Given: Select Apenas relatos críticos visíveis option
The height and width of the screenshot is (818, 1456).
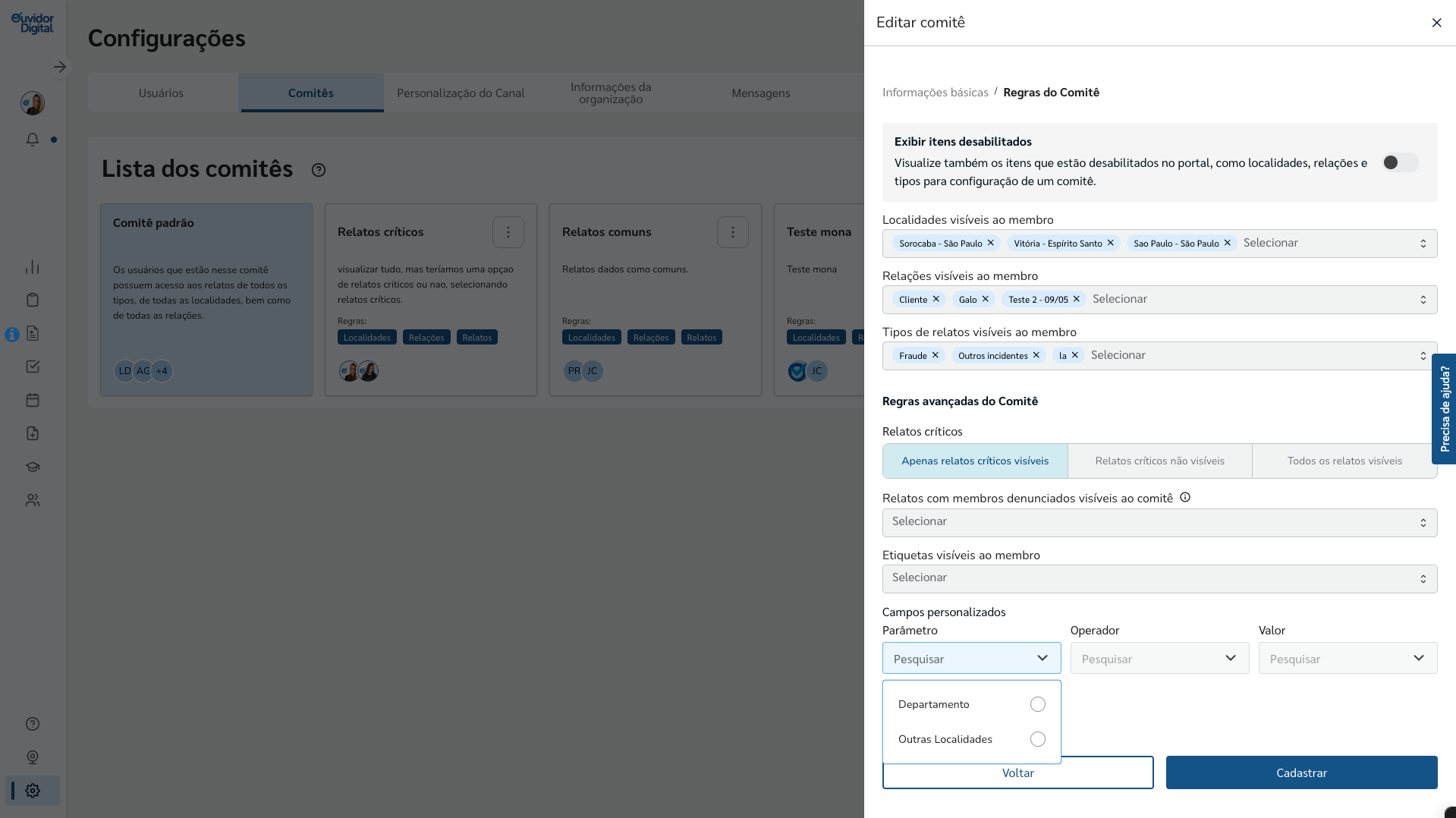Looking at the screenshot, I should 975,461.
